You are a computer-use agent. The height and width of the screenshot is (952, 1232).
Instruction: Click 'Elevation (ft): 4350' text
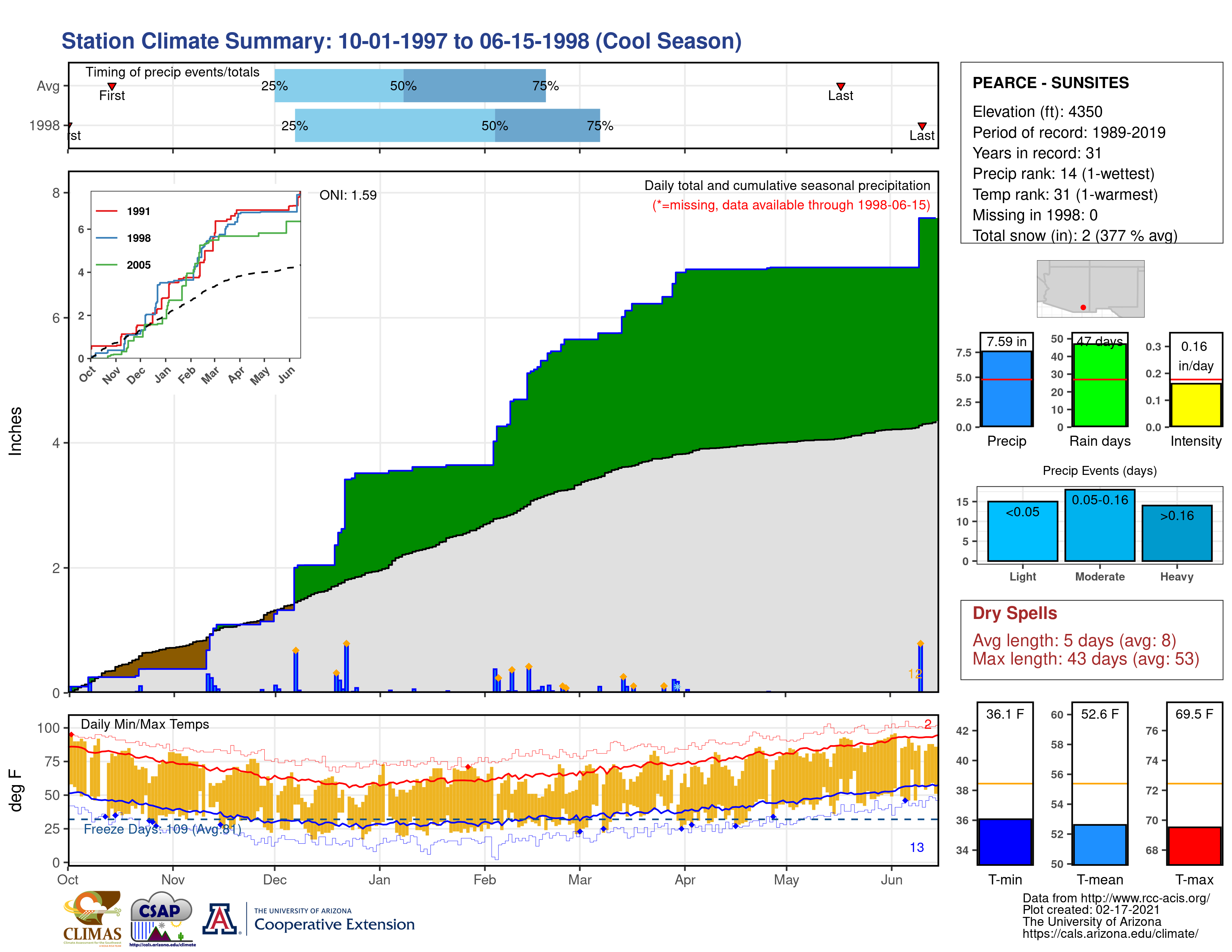coord(1037,112)
